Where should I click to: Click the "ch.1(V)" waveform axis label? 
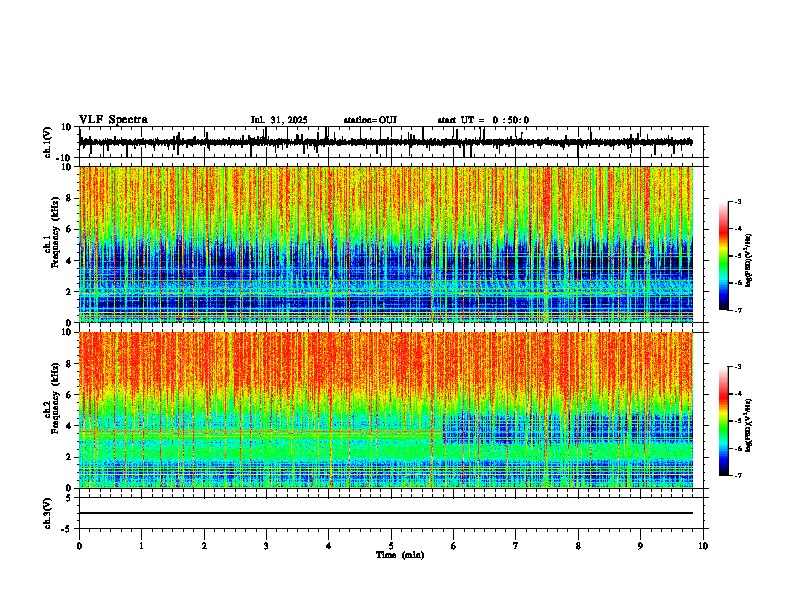pos(48,142)
